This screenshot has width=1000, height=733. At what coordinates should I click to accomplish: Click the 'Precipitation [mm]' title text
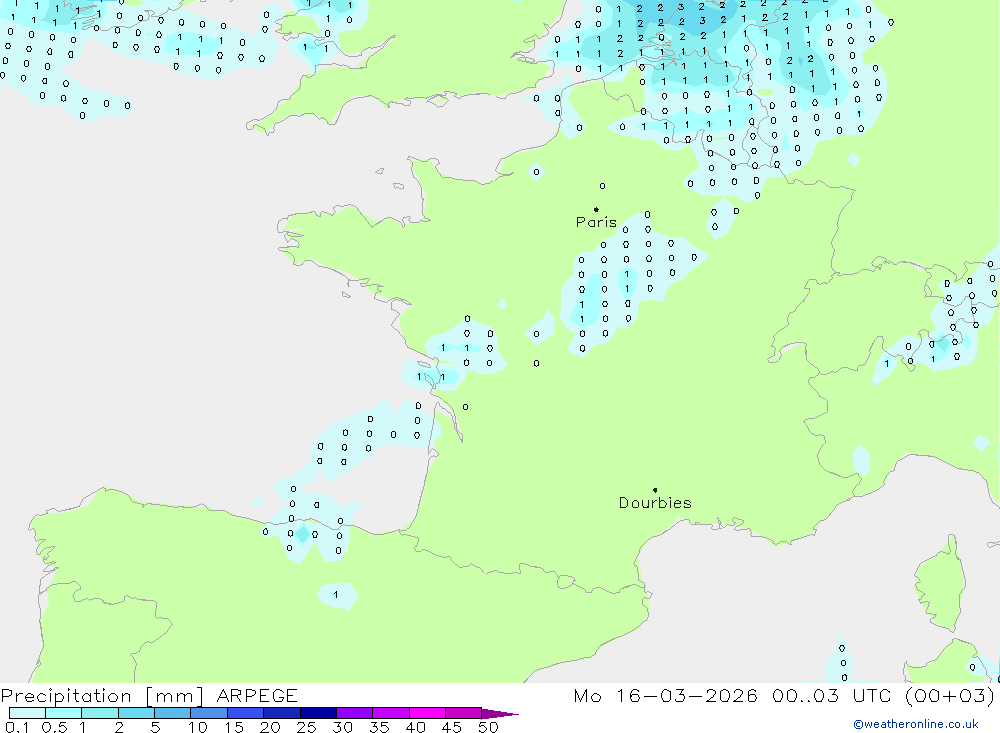click(x=102, y=696)
